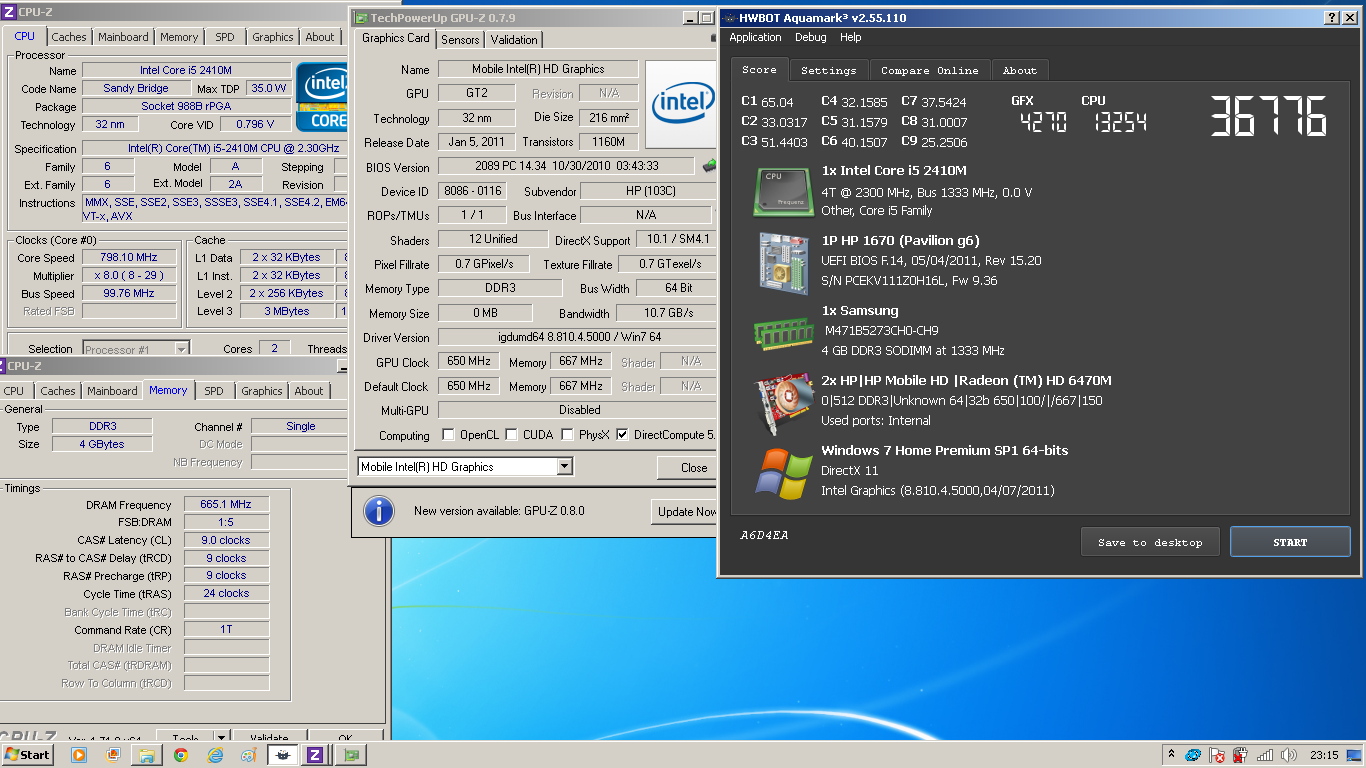The image size is (1366, 768).
Task: Open network signal tray icon
Action: point(1265,755)
